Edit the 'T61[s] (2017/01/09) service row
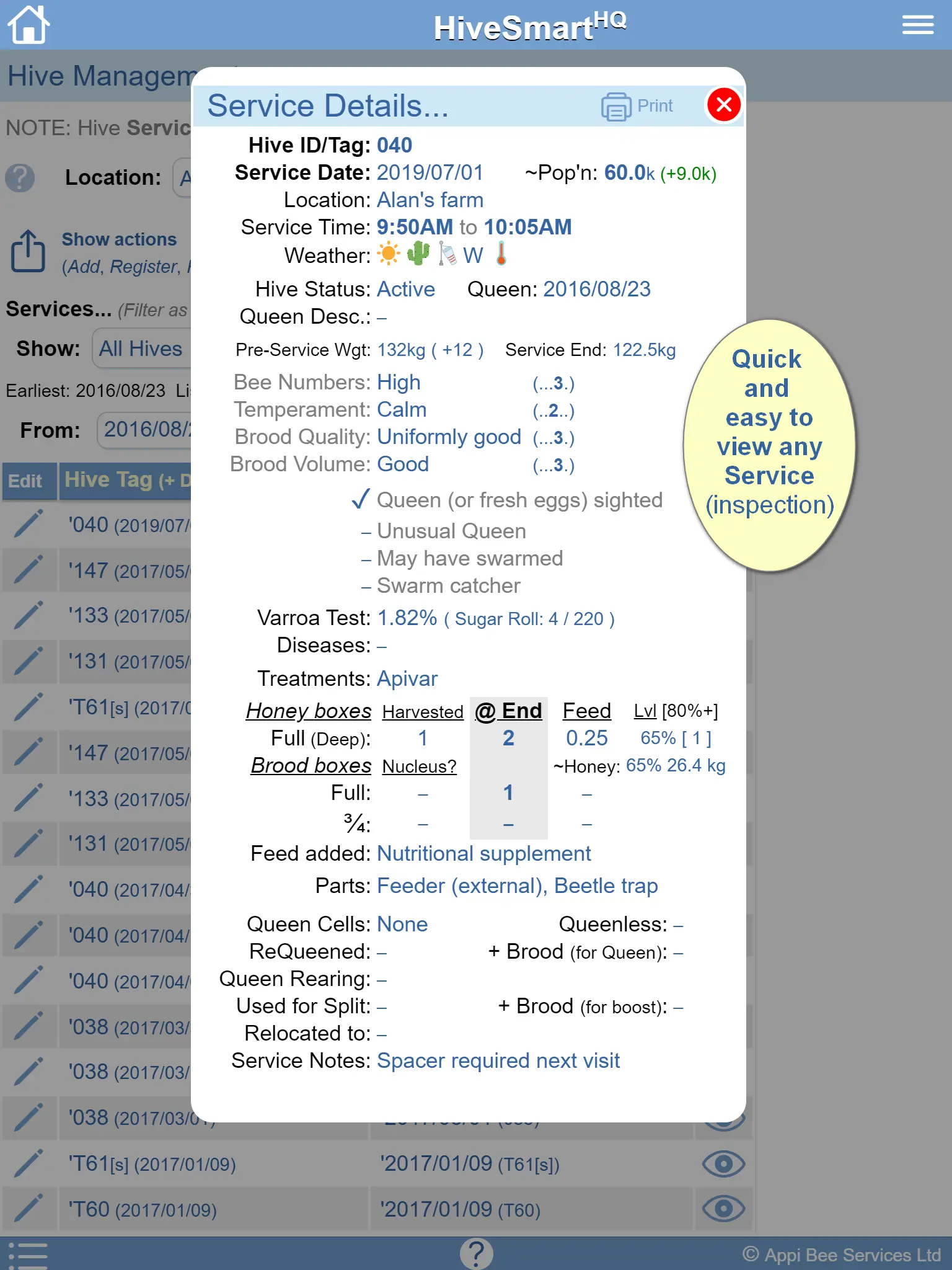This screenshot has height=1270, width=952. pos(29,1164)
